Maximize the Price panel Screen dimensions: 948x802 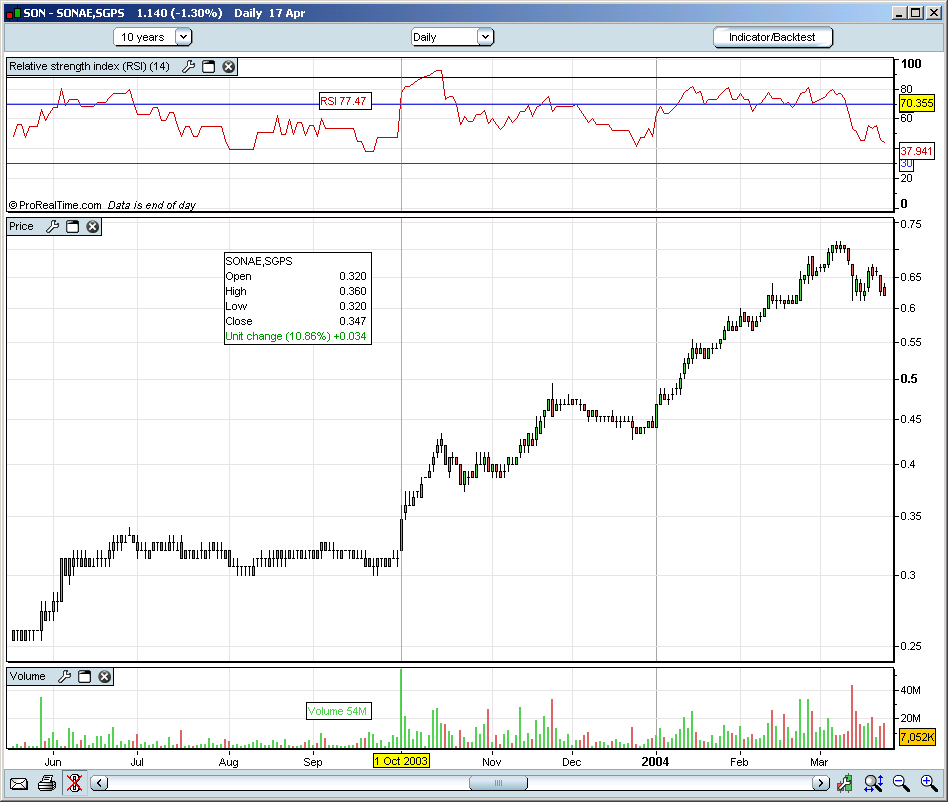click(x=73, y=227)
